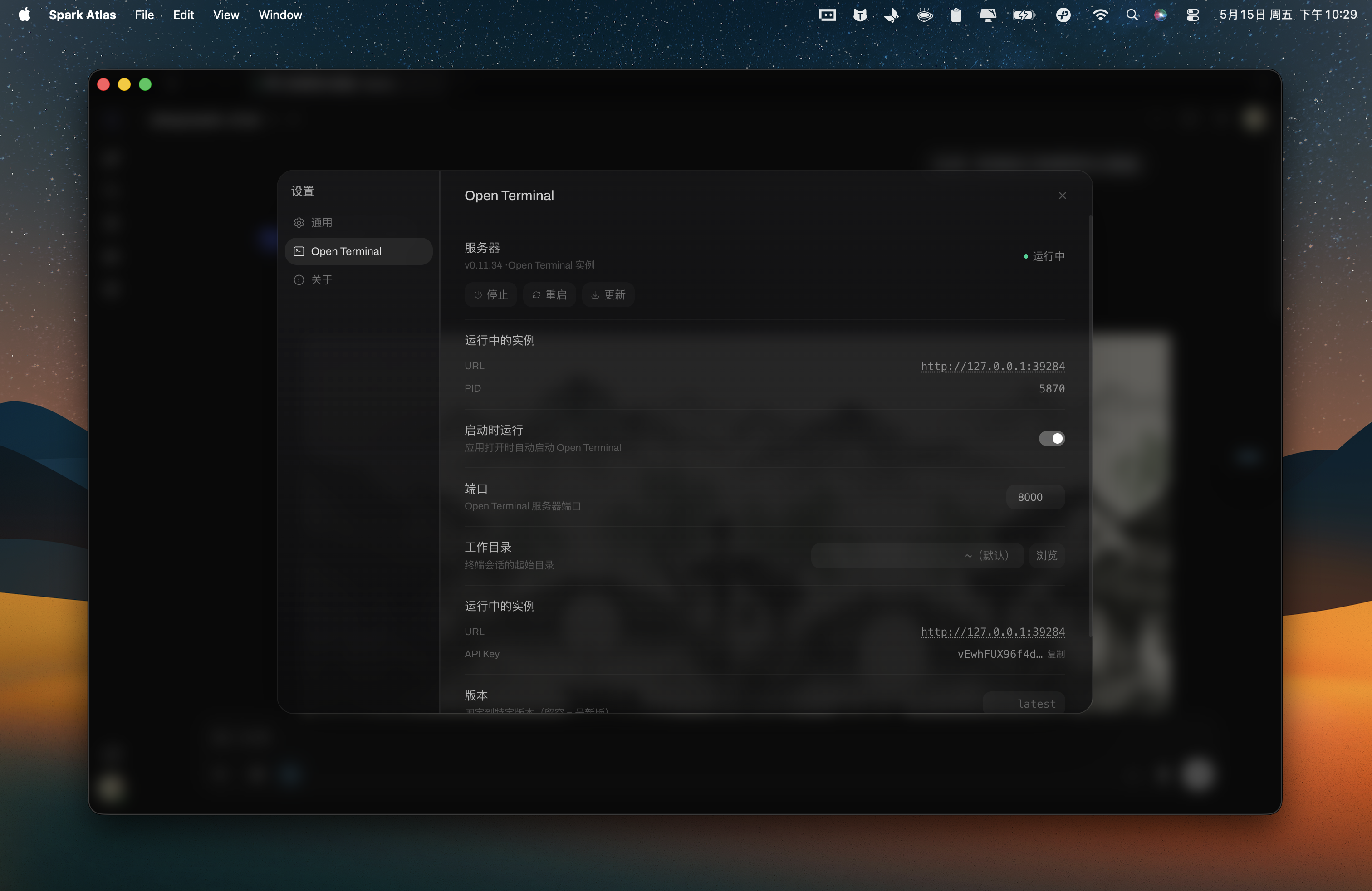The width and height of the screenshot is (1372, 891).
Task: Open the Window menu
Action: pyautogui.click(x=280, y=15)
